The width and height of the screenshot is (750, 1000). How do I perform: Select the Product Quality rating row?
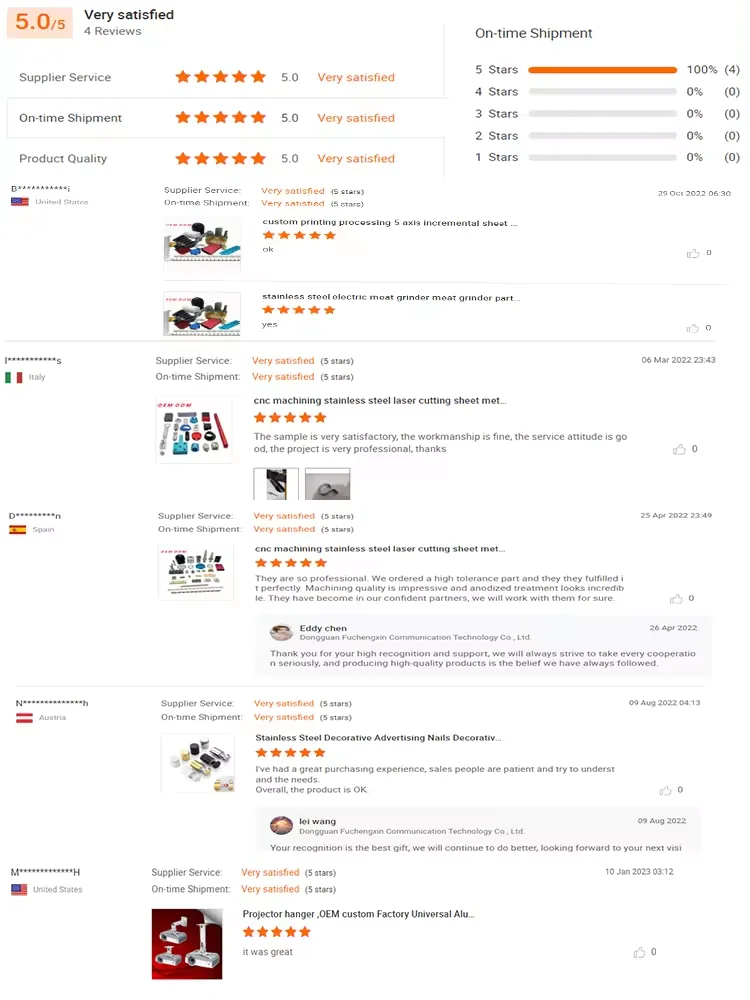coord(225,158)
